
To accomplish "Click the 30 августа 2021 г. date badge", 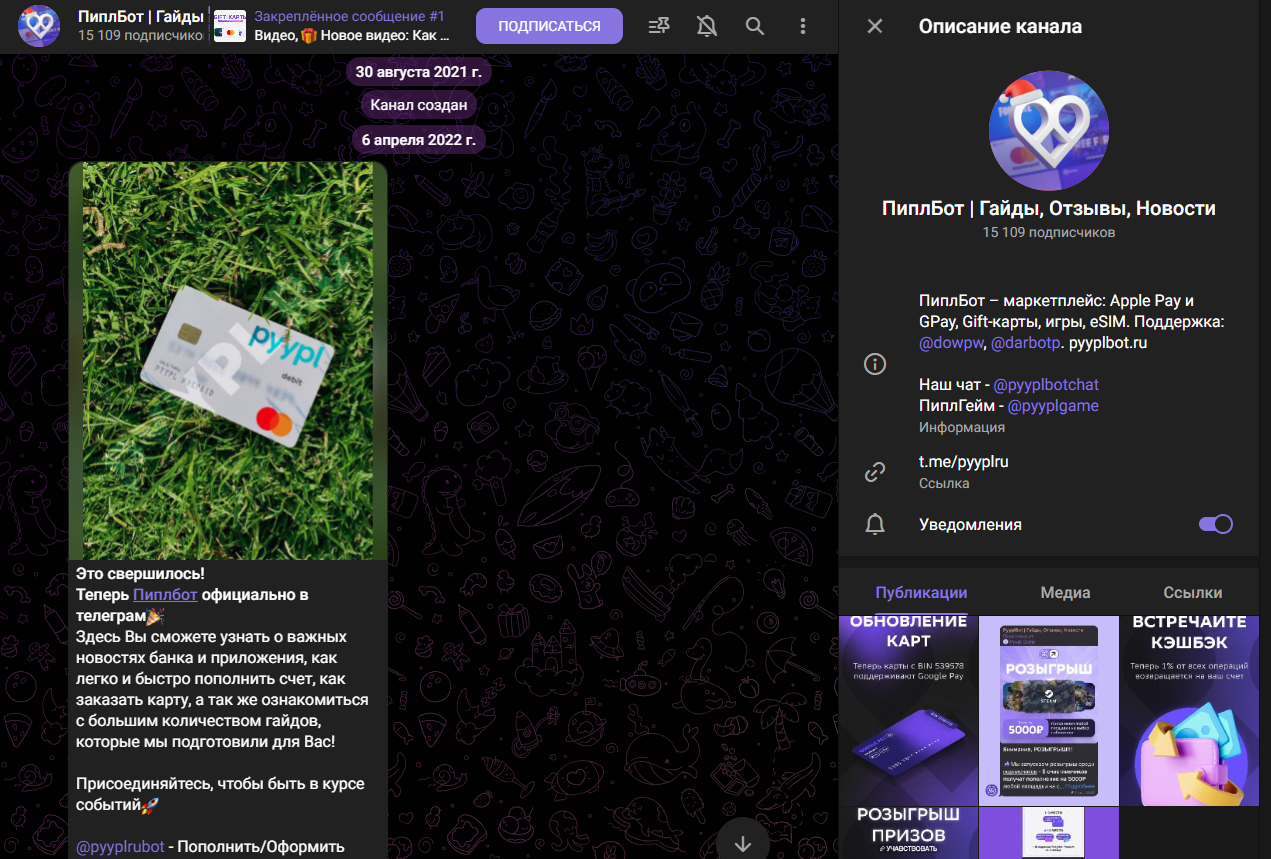I will (x=419, y=72).
